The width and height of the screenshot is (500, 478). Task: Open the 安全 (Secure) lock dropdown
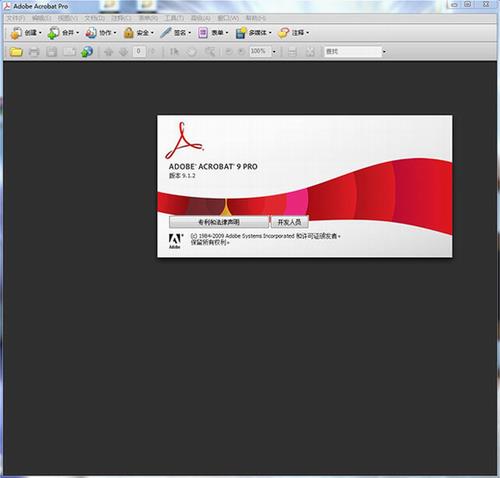[x=138, y=33]
